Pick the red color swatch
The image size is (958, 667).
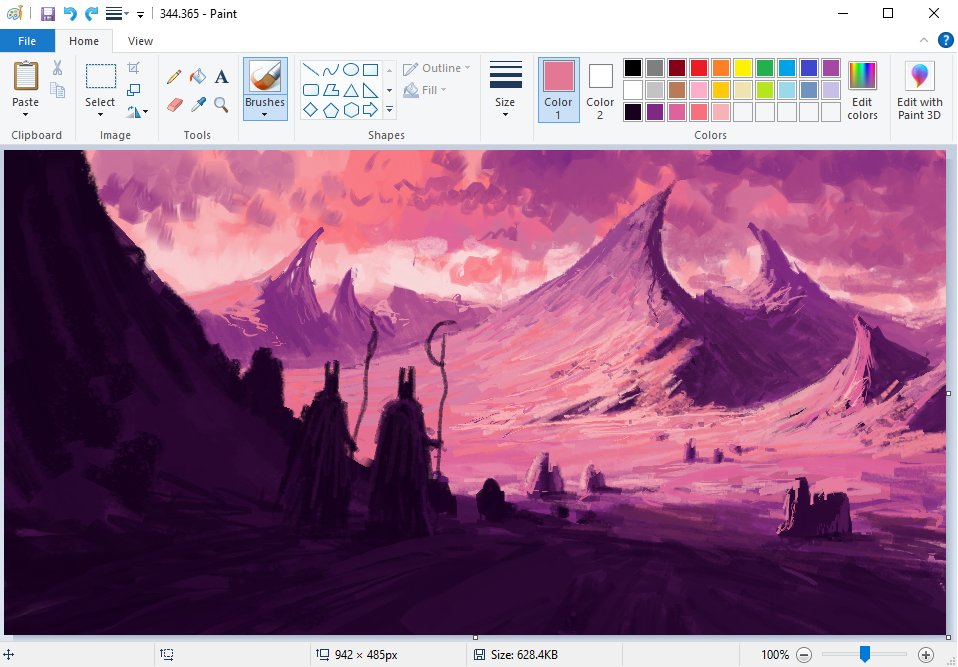699,68
